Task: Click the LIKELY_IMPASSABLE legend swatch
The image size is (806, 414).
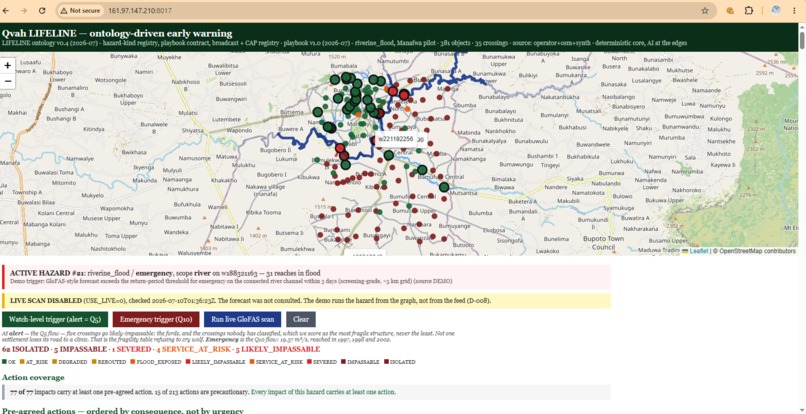Action: pos(188,362)
